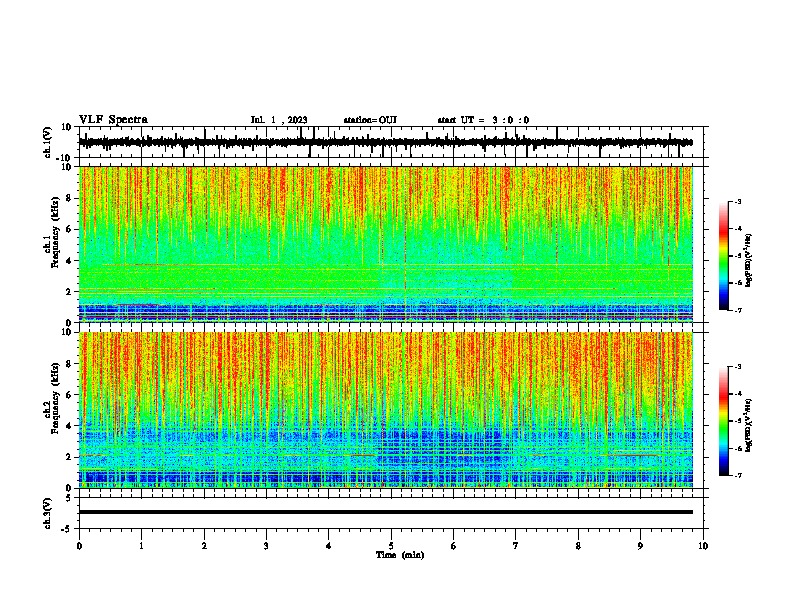This screenshot has height=612, width=792.
Task: Click time axis tick label '7'
Action: click(x=516, y=546)
